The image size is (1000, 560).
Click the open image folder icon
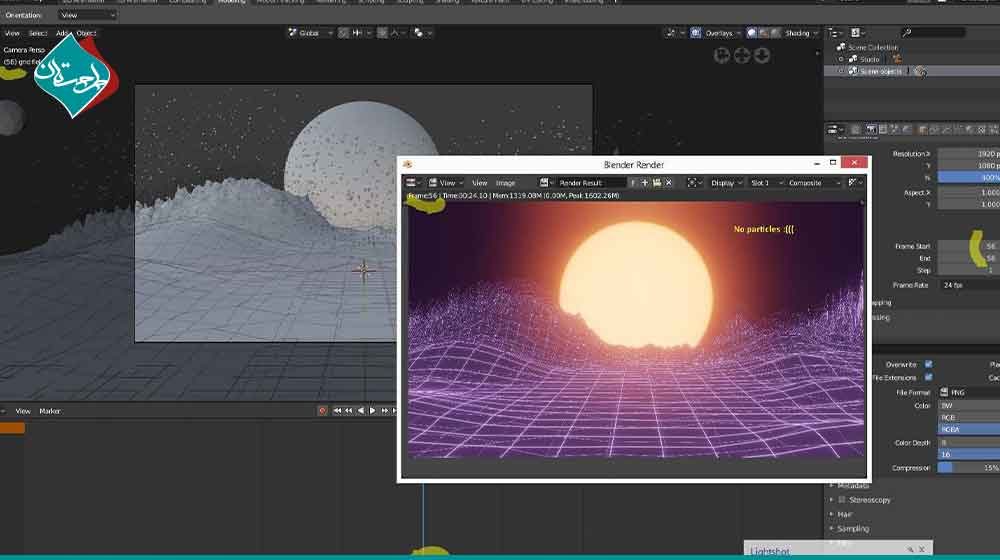(x=656, y=183)
